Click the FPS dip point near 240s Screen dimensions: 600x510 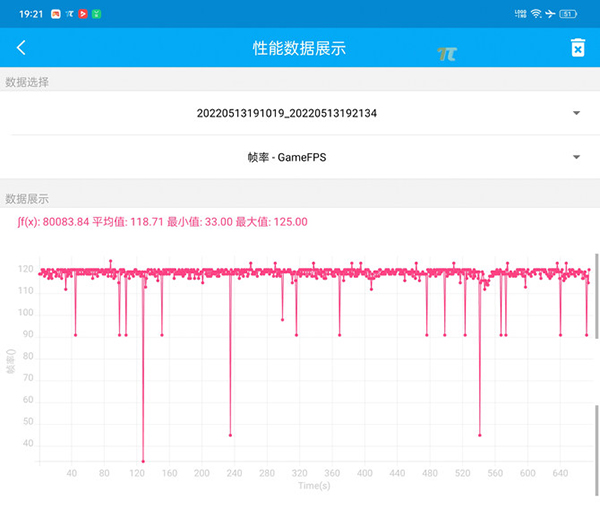point(230,435)
